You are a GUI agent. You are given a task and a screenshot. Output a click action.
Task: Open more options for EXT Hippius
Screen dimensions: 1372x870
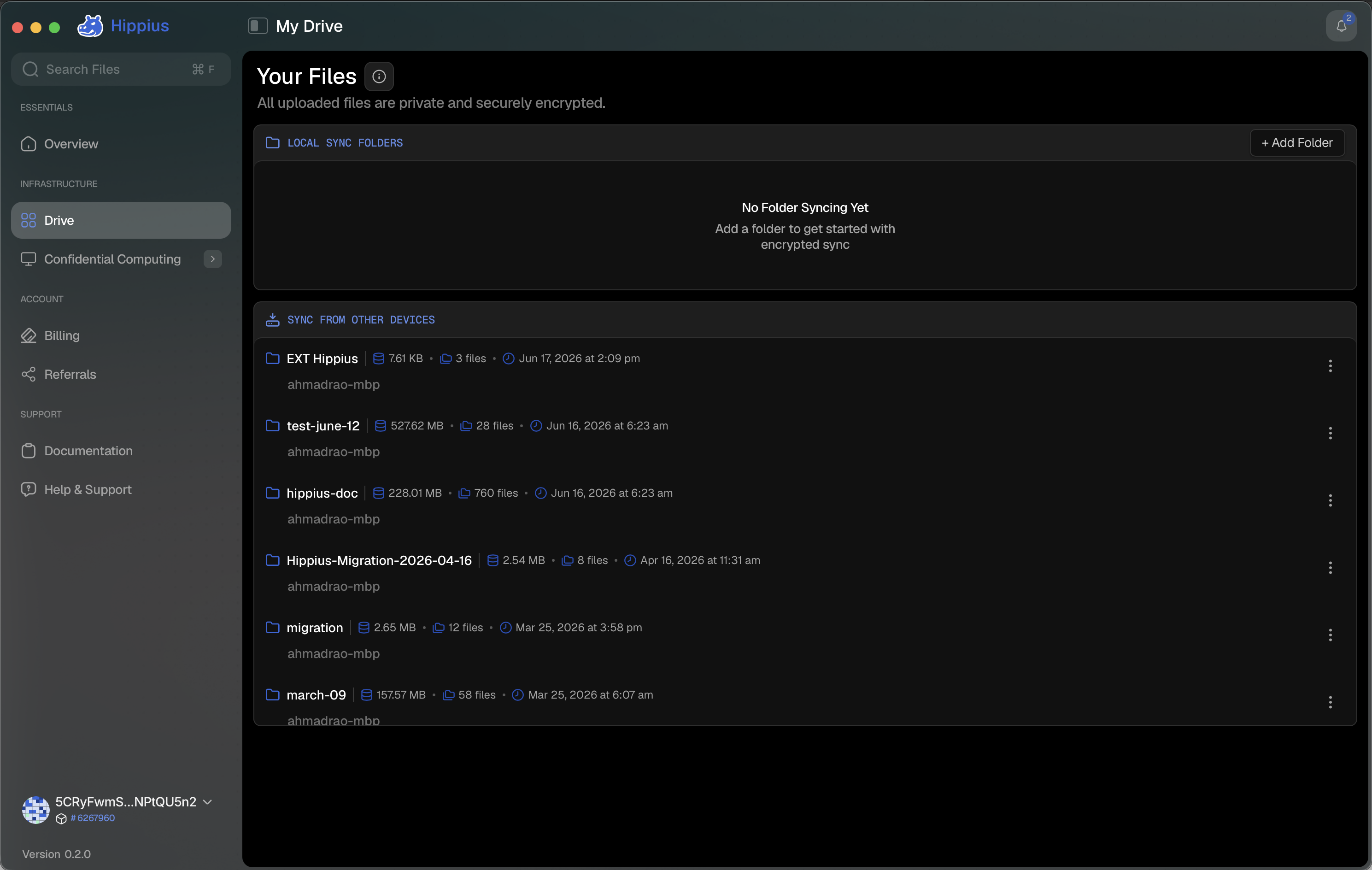pos(1330,366)
